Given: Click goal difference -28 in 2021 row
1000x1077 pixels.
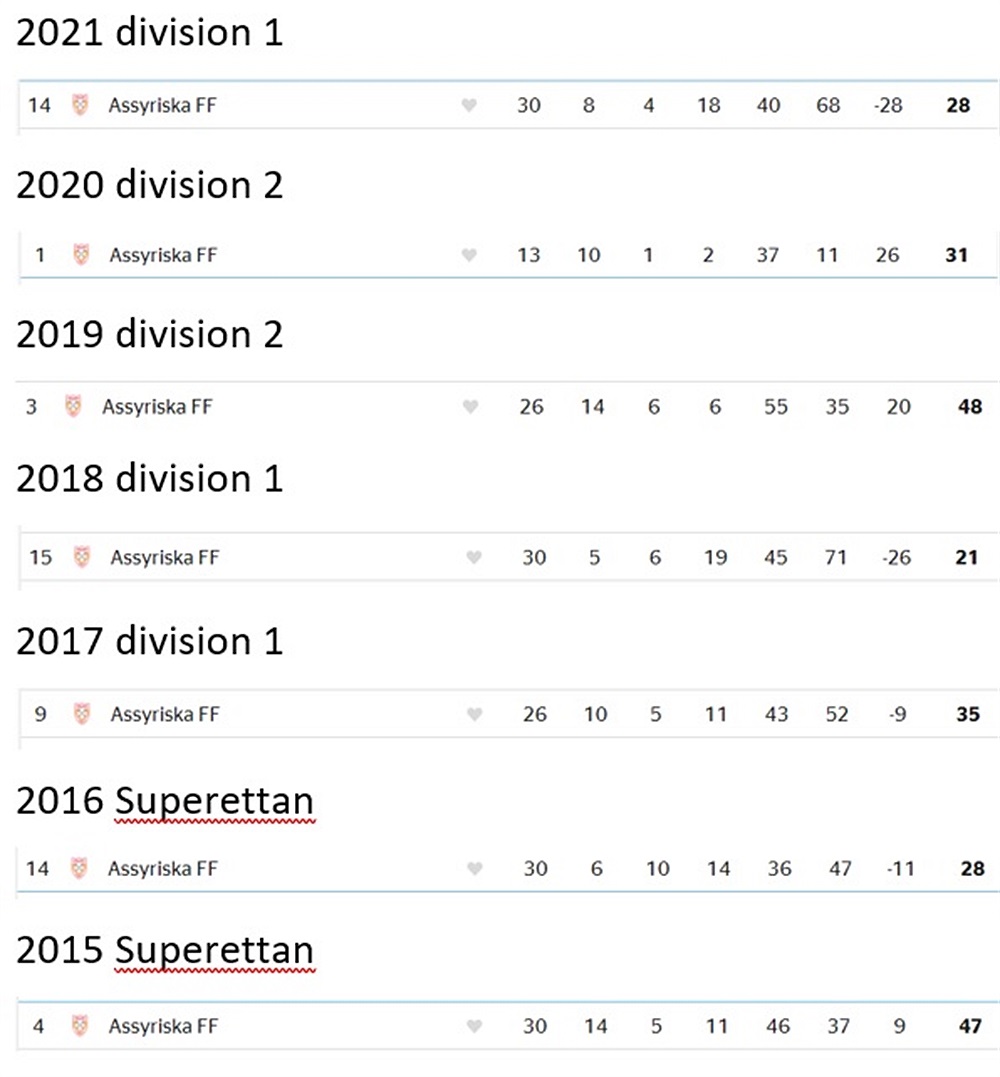Looking at the screenshot, I should (888, 105).
